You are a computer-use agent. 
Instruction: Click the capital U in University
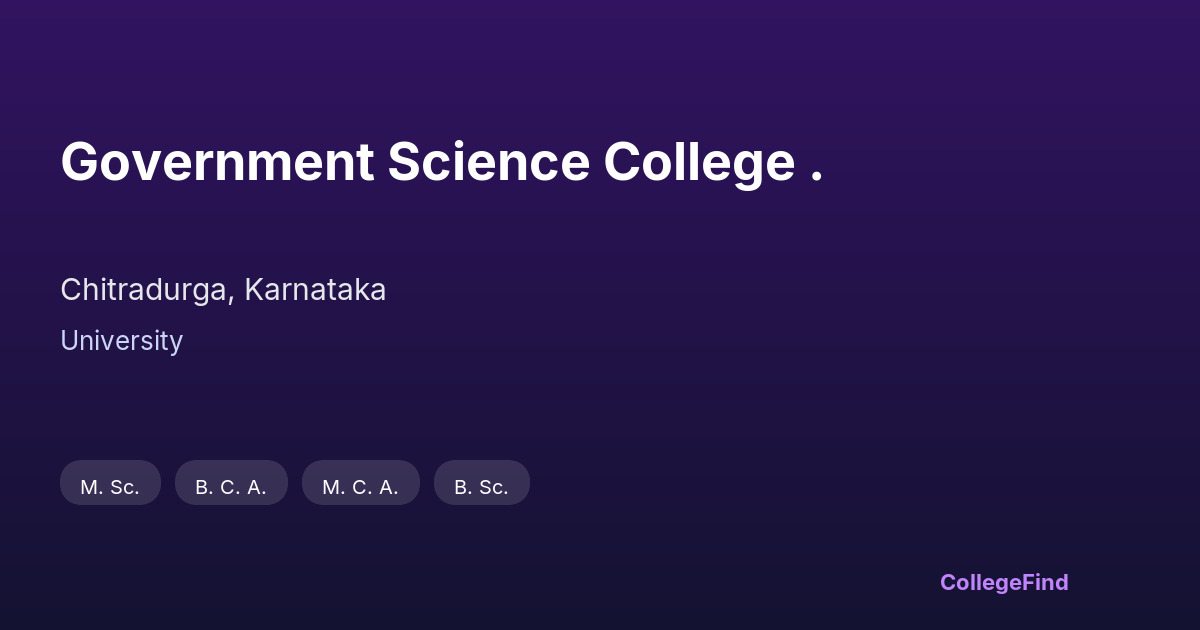[x=69, y=341]
